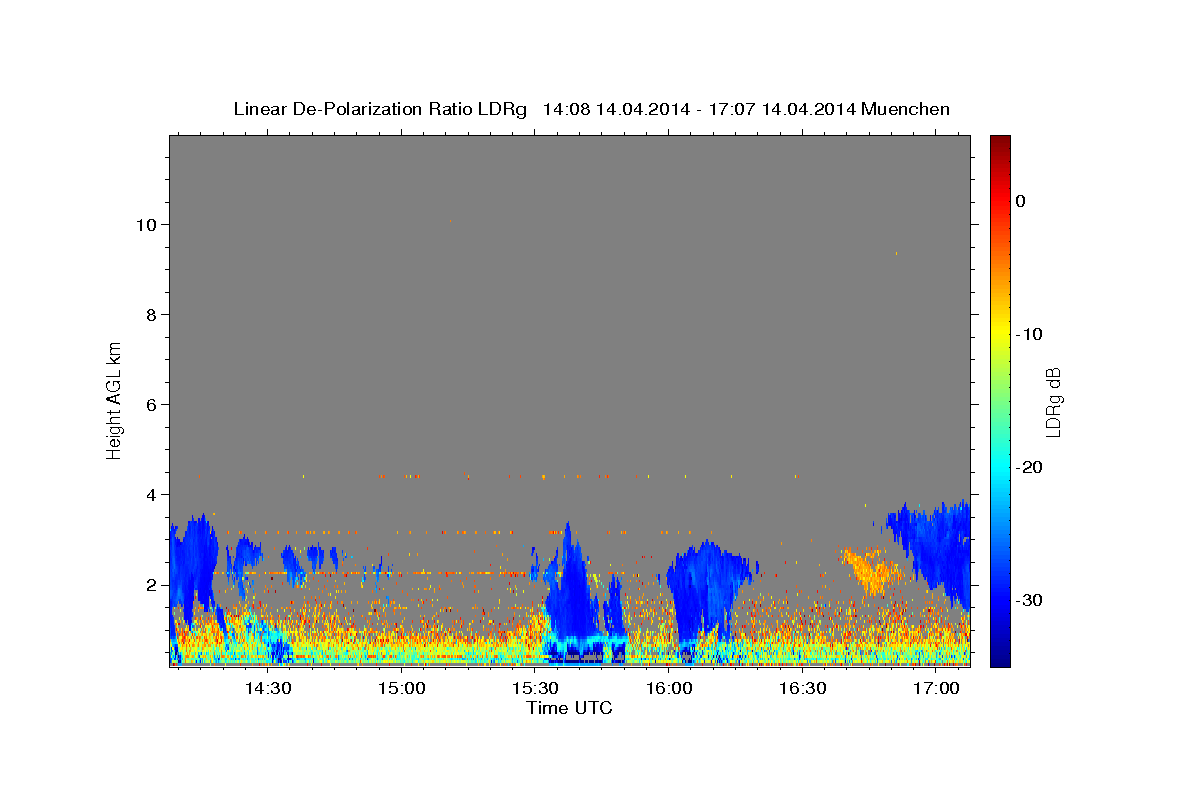The height and width of the screenshot is (800, 1200).
Task: Click the height tick label 10
Action: (x=147, y=224)
